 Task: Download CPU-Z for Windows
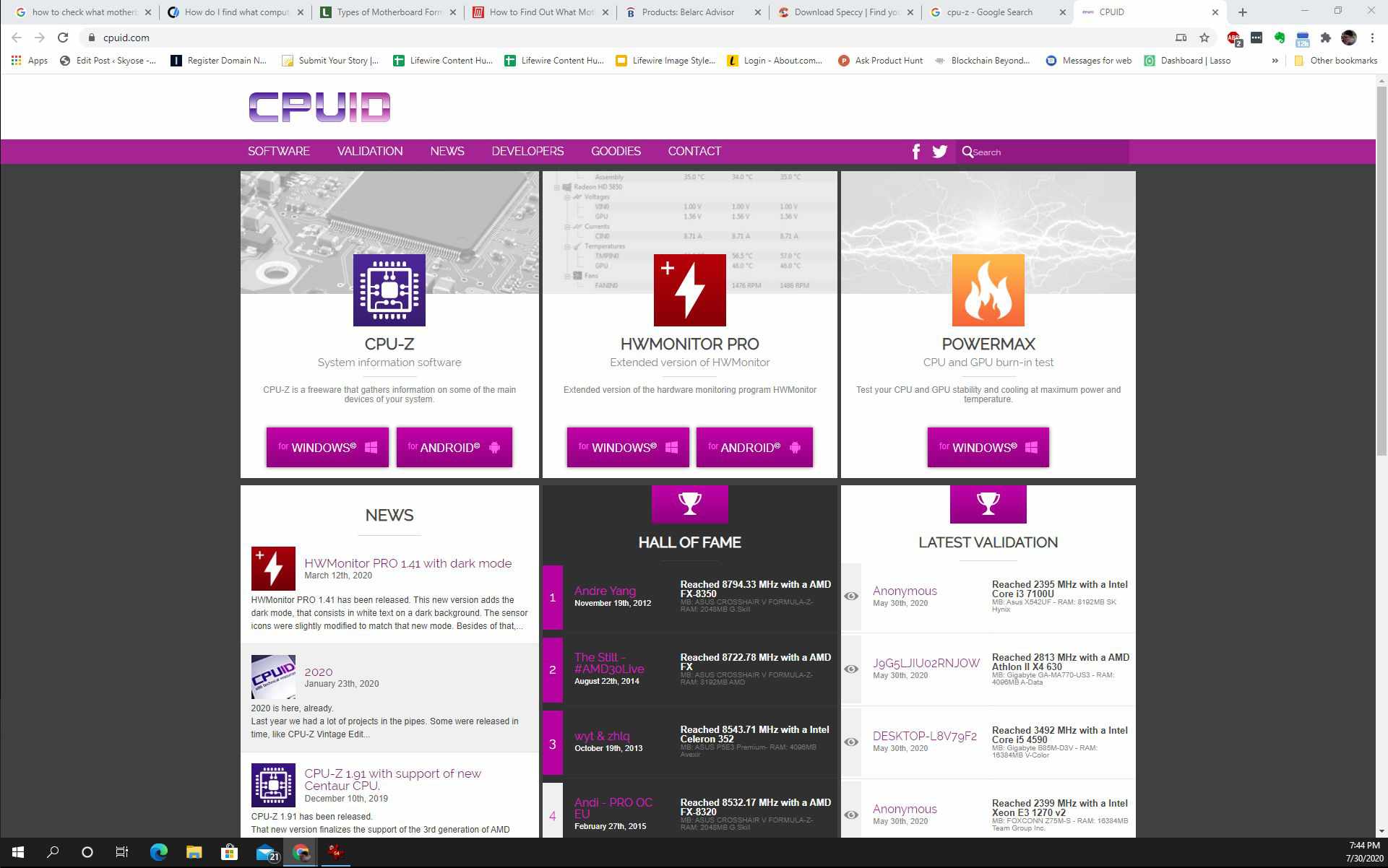(x=327, y=447)
